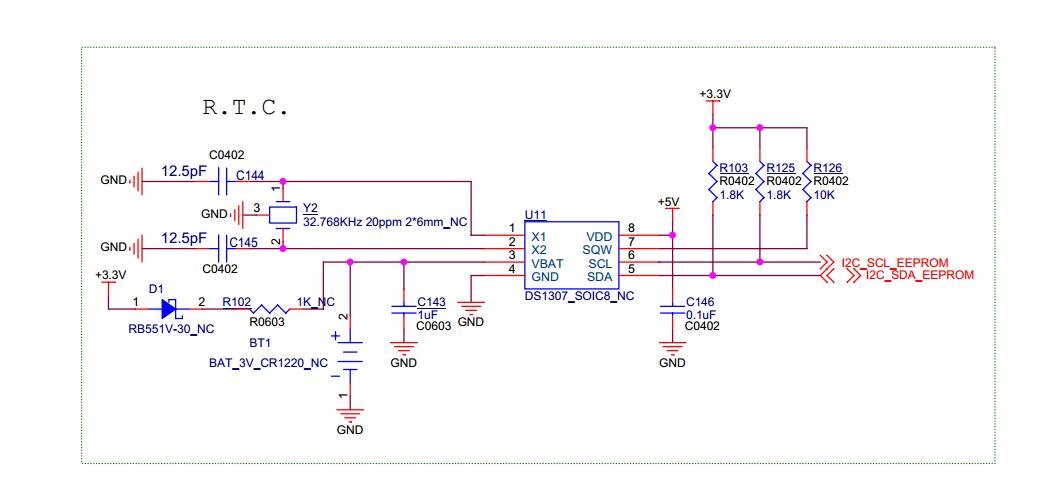
Task: Click the SDA pin name on U11
Action: point(600,276)
